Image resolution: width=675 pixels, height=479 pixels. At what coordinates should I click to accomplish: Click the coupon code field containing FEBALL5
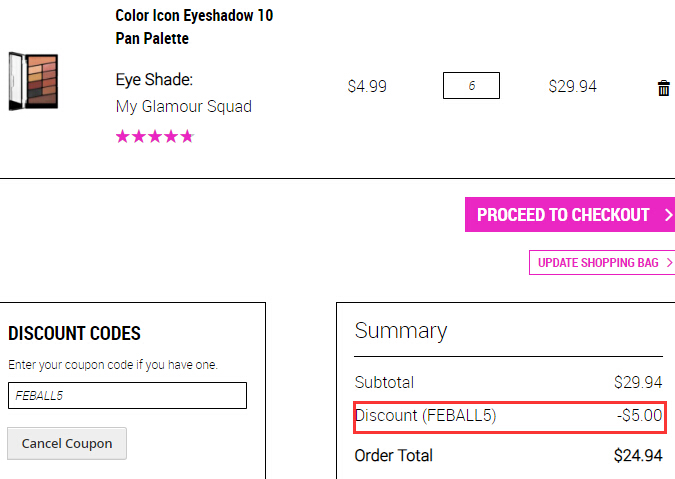[x=127, y=395]
